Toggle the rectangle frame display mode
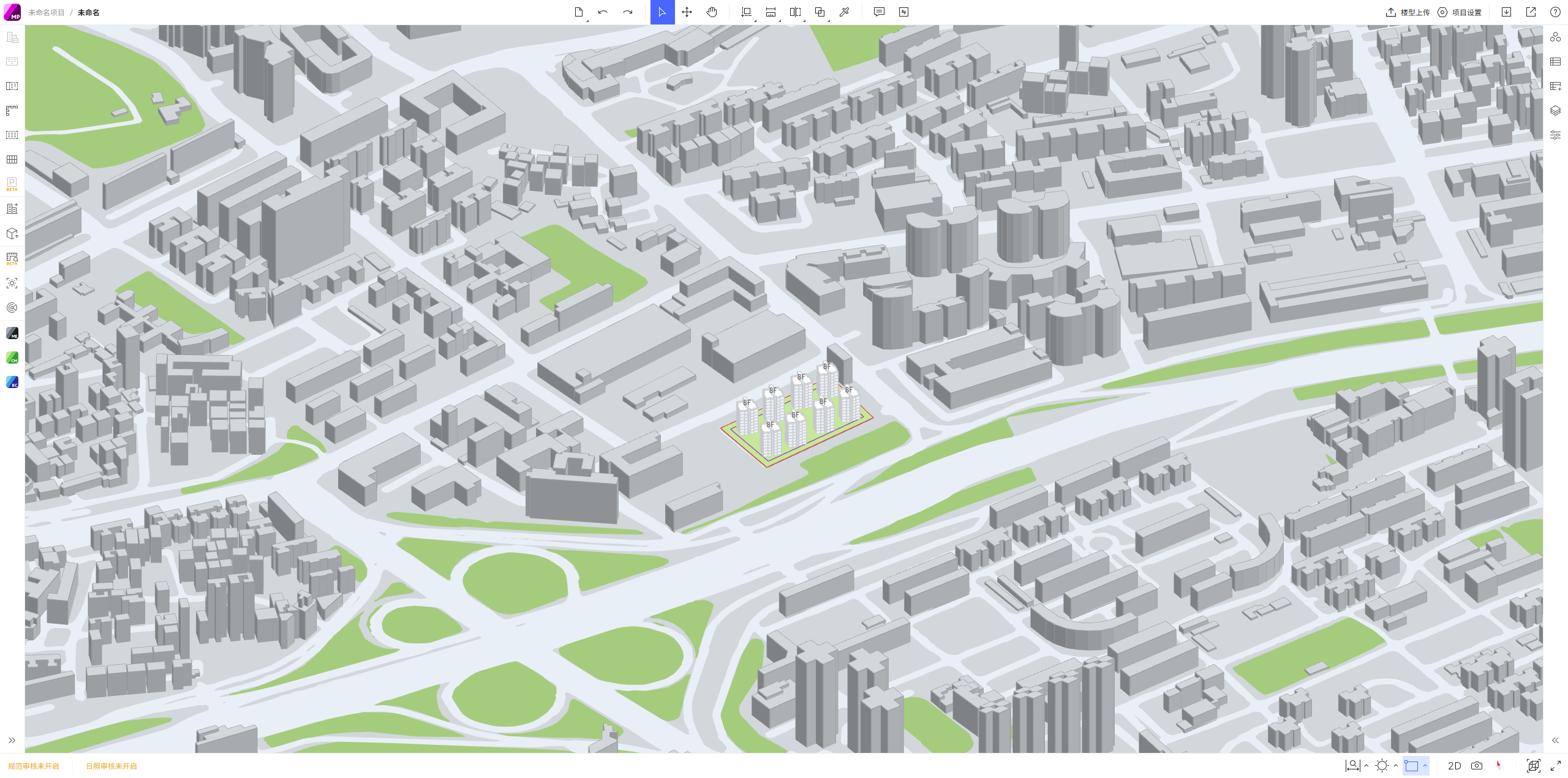This screenshot has width=1568, height=778. [x=1411, y=766]
